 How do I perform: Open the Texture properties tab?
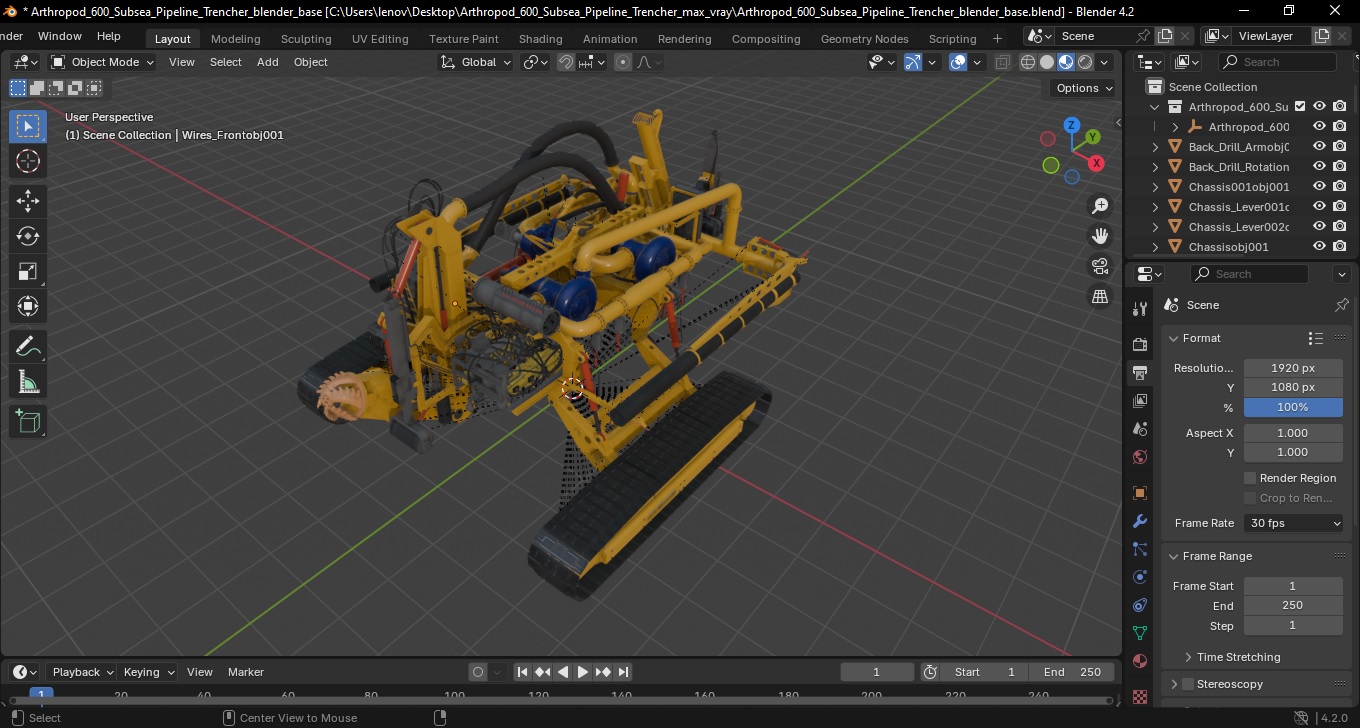(1140, 696)
